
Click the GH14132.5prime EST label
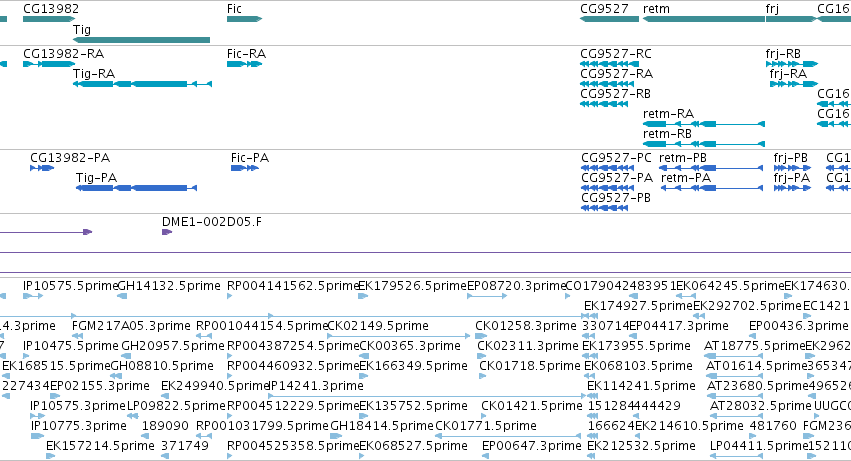(169, 286)
